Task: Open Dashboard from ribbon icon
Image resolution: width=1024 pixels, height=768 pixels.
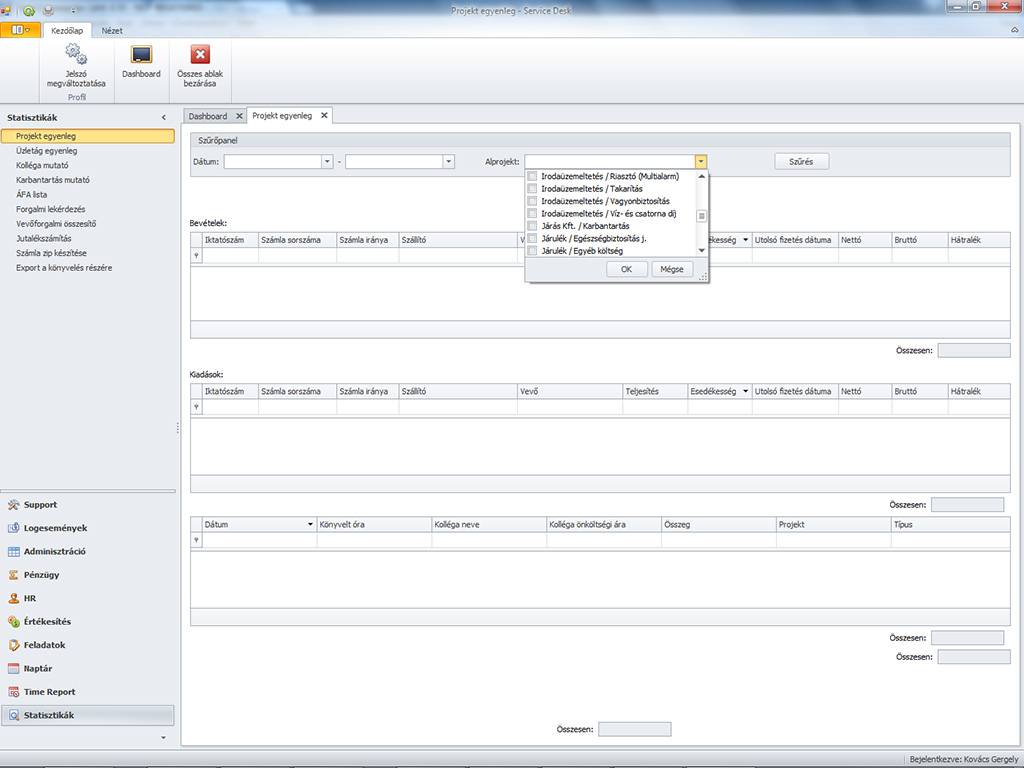Action: tap(141, 54)
